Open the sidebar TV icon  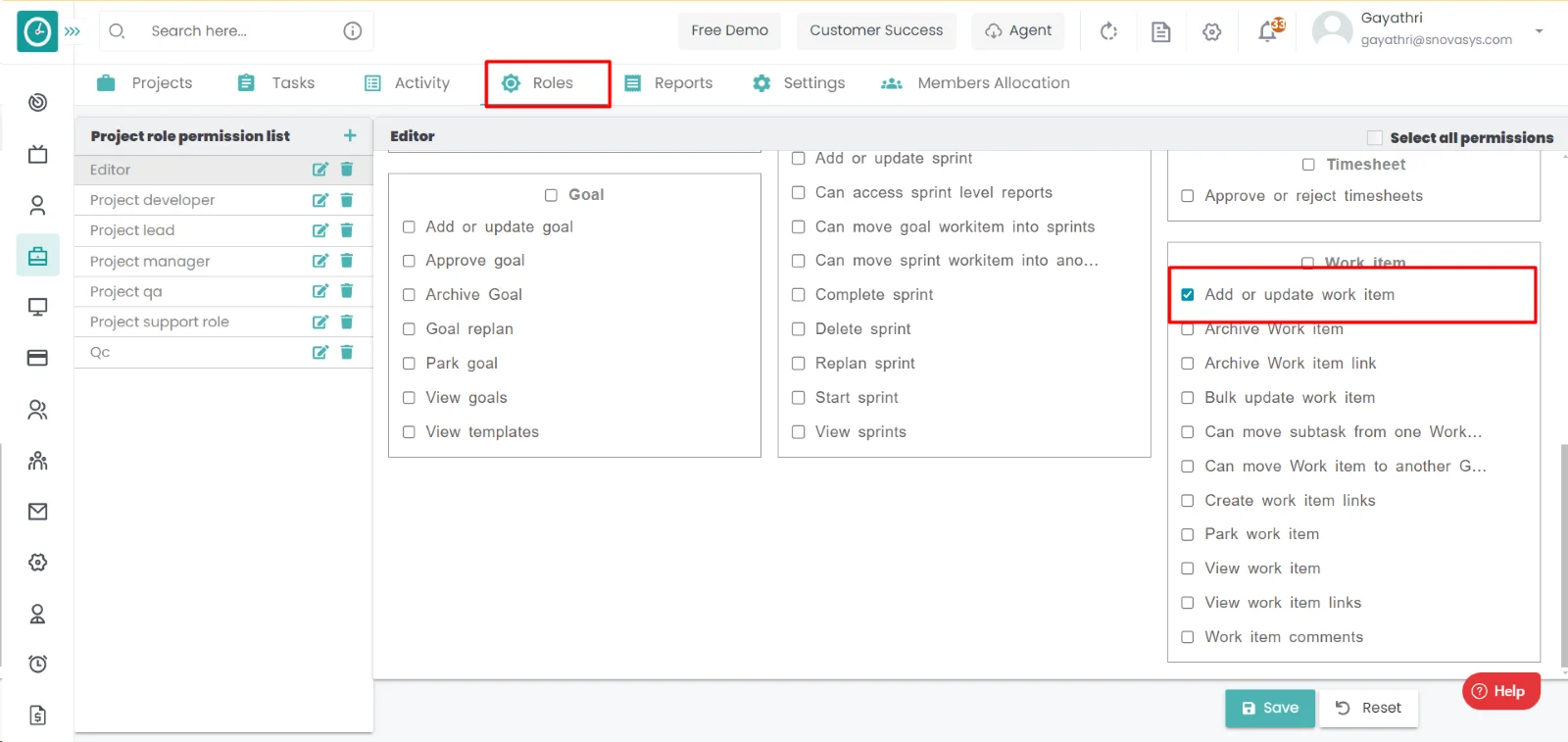[x=37, y=154]
